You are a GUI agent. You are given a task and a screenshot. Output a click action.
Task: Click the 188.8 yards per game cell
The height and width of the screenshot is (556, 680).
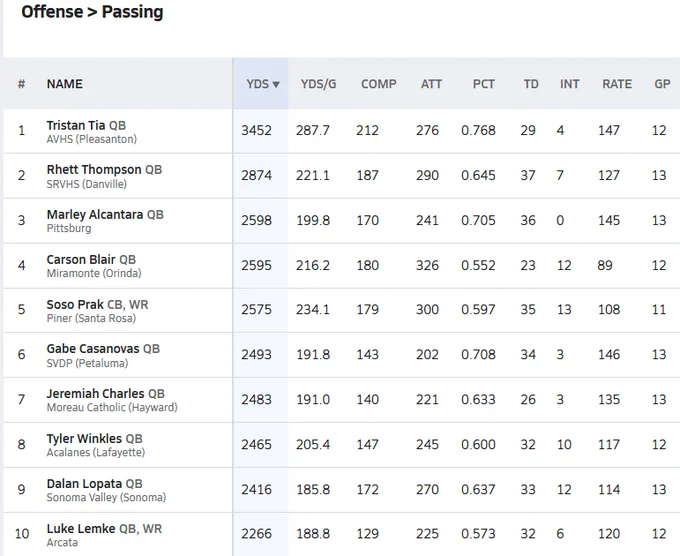313,534
